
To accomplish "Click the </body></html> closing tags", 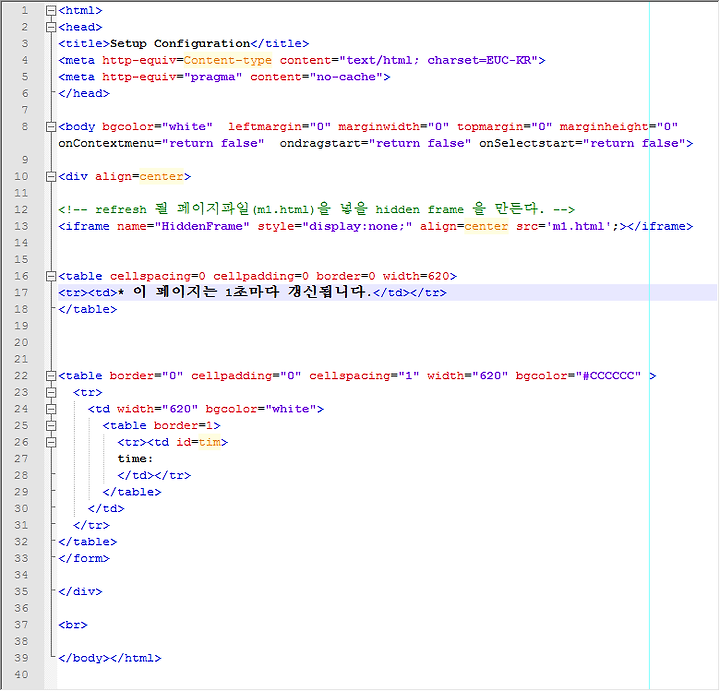I will coord(110,658).
